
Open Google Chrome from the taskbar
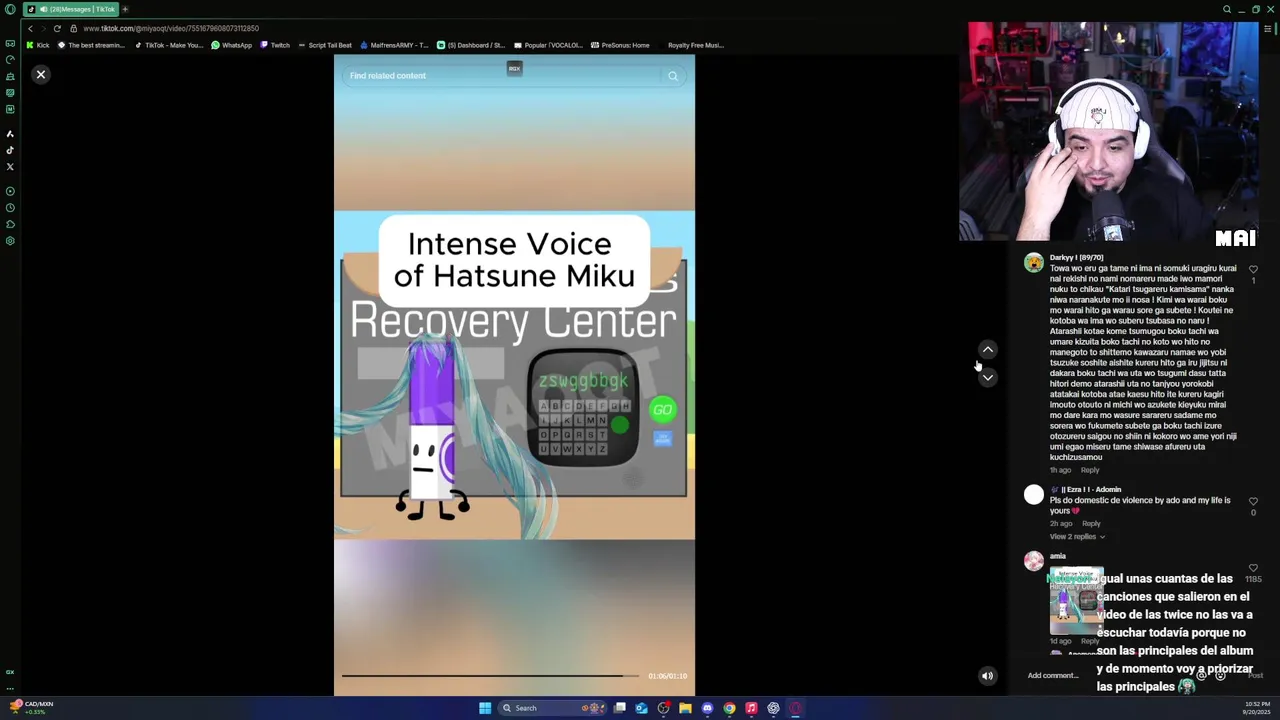point(729,708)
